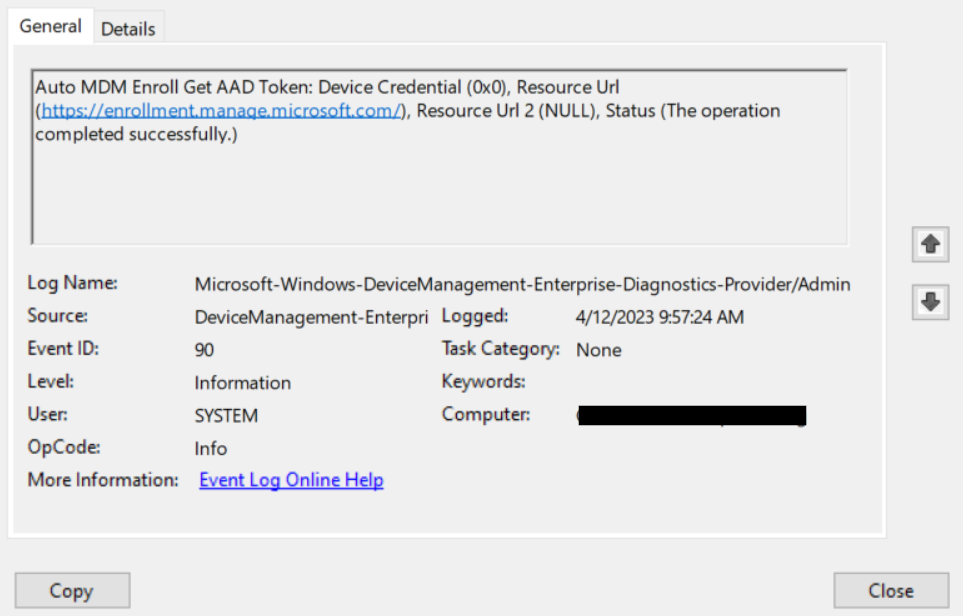Switch to the Details tab
Image resolution: width=963 pixels, height=616 pixels.
128,29
